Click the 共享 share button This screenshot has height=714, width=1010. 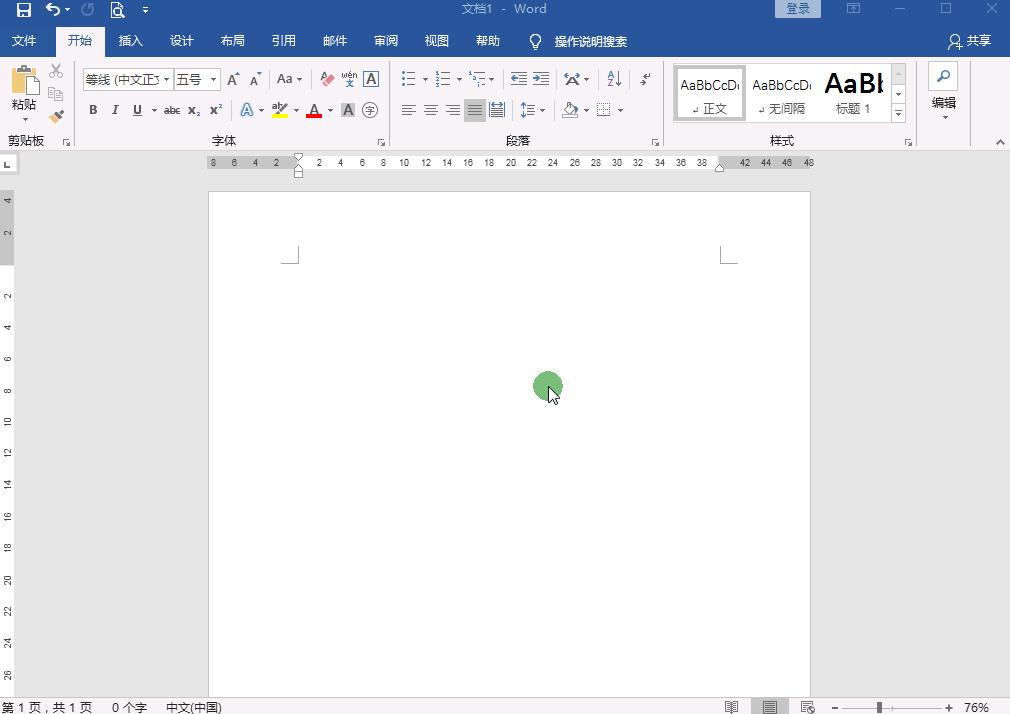click(969, 41)
